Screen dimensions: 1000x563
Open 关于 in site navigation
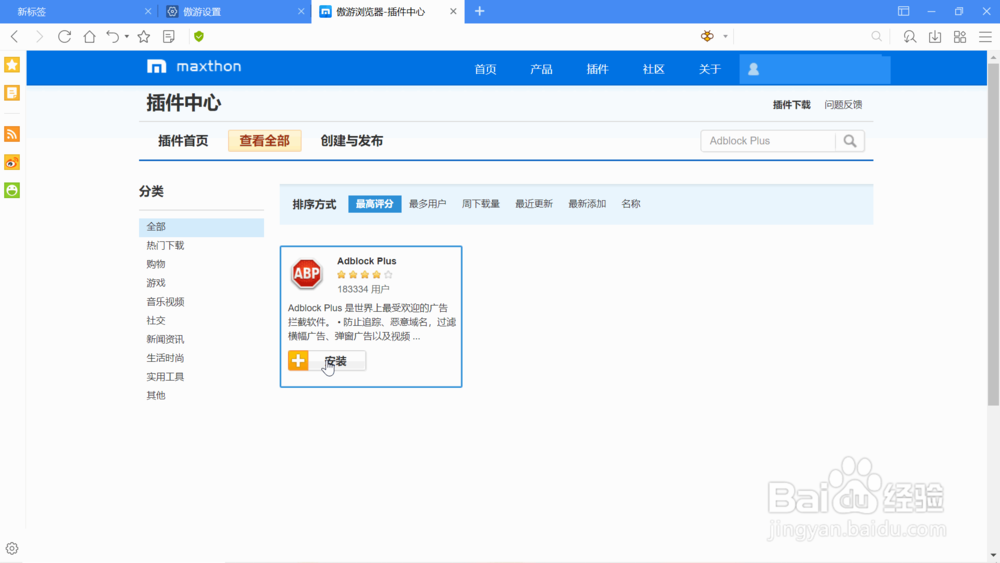pyautogui.click(x=710, y=69)
